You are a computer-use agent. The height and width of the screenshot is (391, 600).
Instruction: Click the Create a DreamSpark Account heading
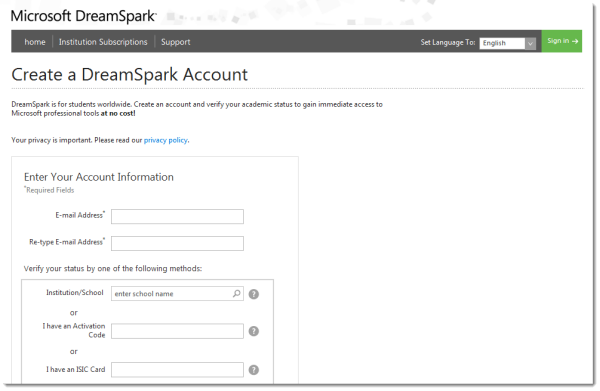(130, 74)
